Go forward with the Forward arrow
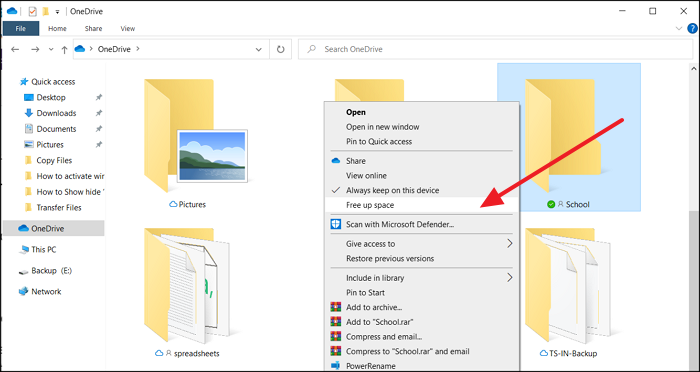The image size is (700, 372). [x=35, y=50]
